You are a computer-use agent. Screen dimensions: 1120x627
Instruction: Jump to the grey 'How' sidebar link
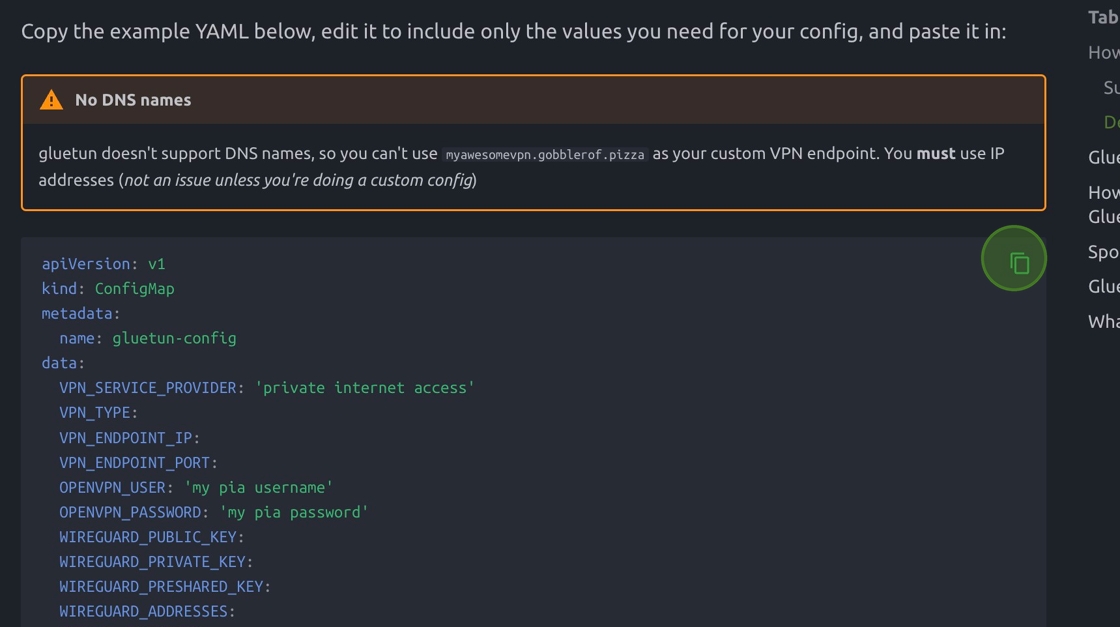pyautogui.click(x=1104, y=52)
